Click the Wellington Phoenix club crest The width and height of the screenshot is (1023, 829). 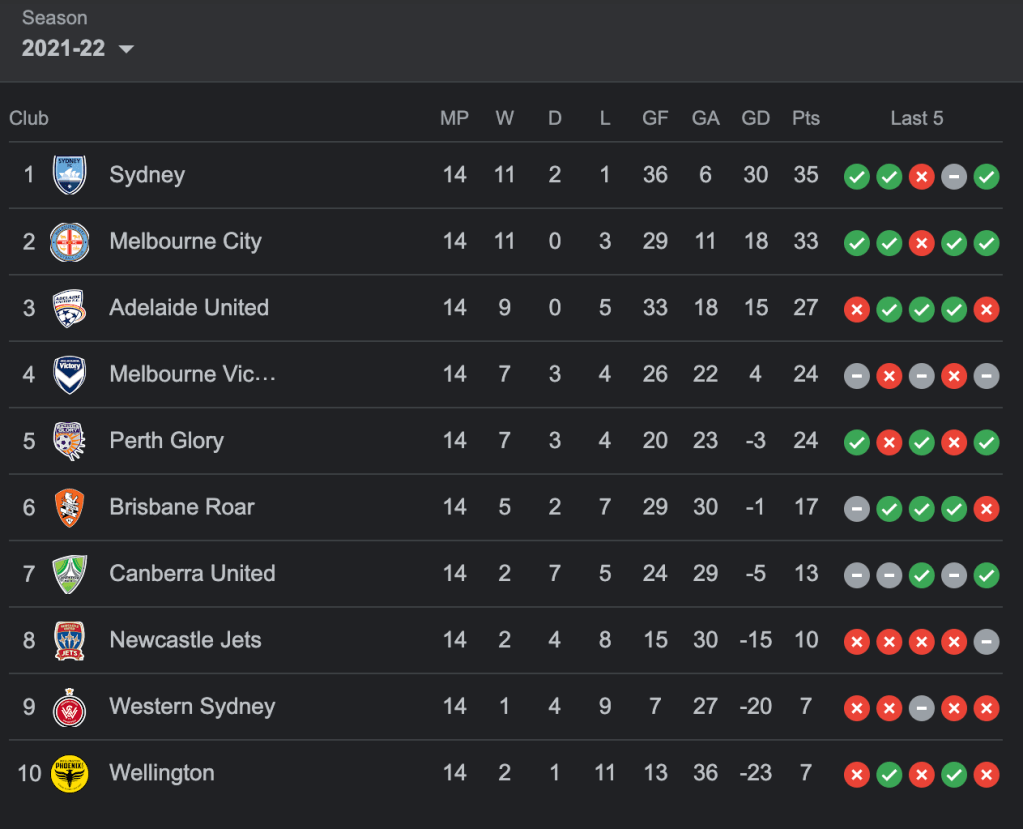click(70, 773)
